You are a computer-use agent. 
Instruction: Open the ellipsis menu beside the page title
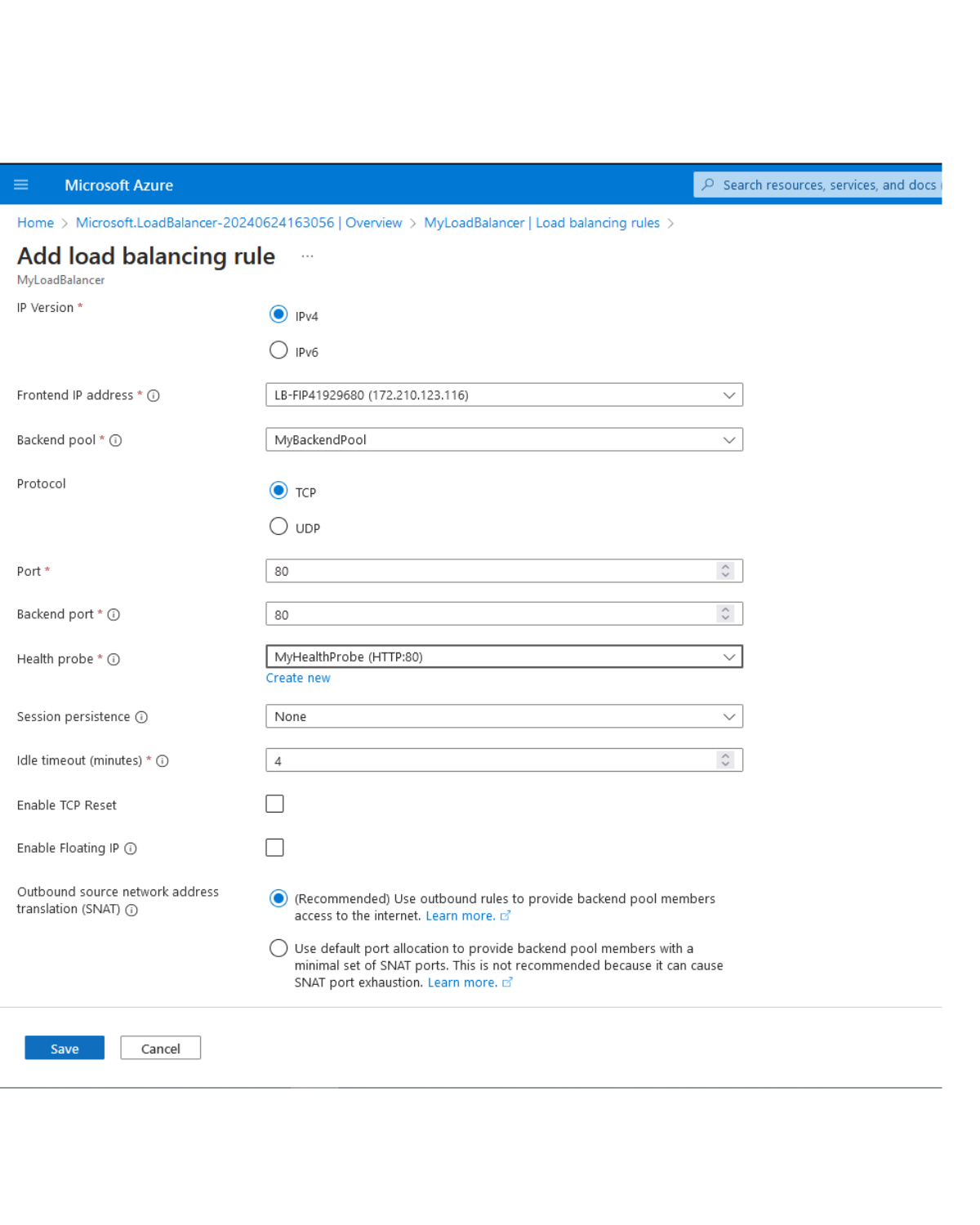point(307,256)
